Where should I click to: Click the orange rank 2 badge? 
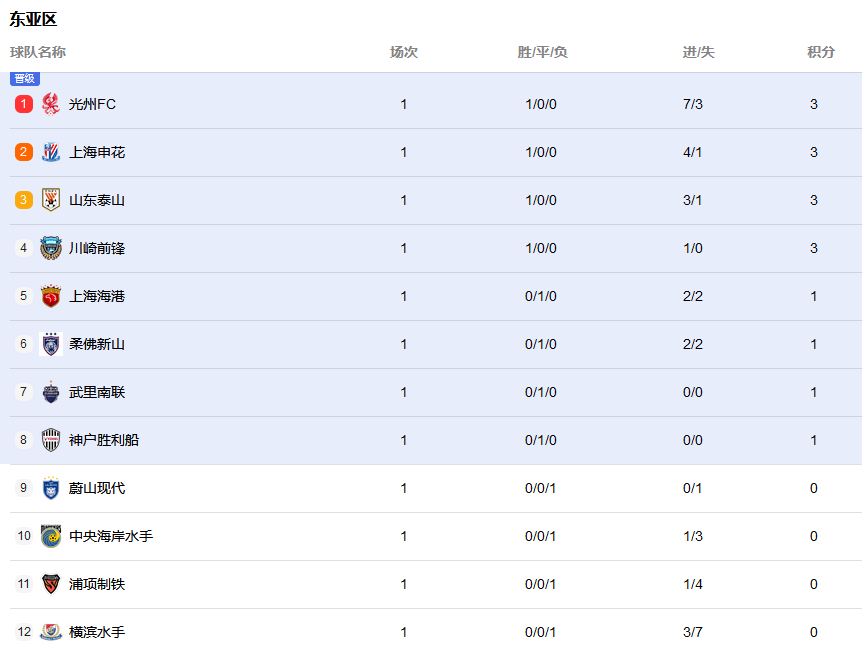click(x=24, y=152)
